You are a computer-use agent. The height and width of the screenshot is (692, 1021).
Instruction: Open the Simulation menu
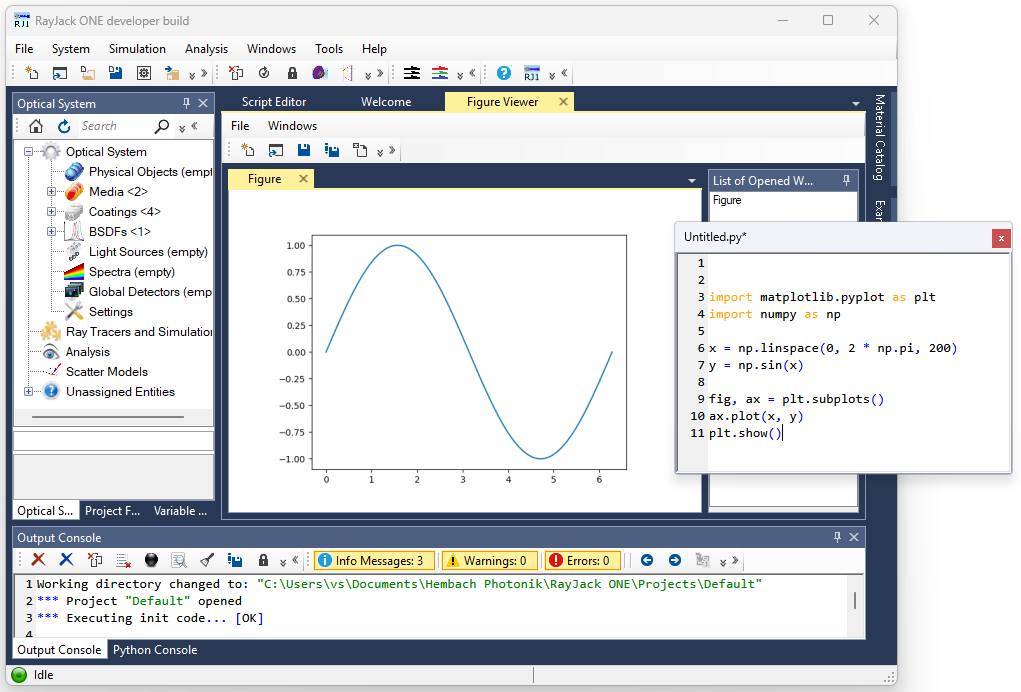[x=137, y=49]
